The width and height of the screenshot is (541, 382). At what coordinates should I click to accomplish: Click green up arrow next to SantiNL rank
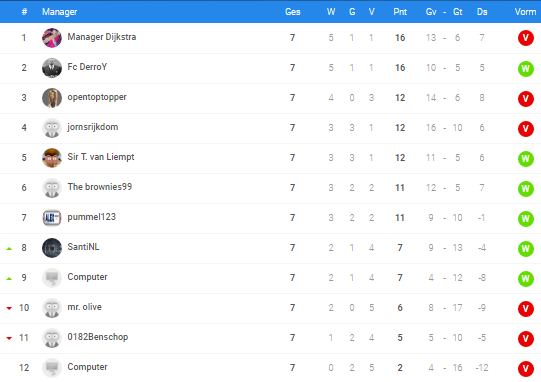click(9, 248)
